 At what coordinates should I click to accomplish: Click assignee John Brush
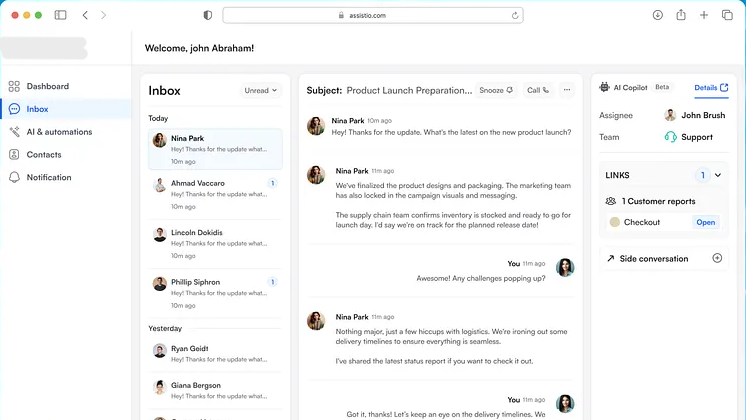695,115
